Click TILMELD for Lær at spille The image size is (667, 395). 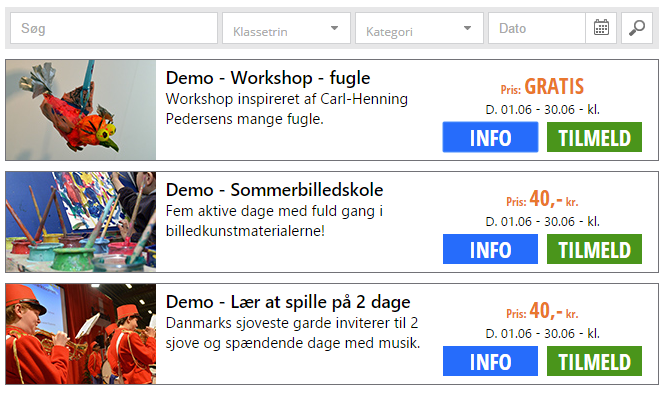(x=594, y=361)
